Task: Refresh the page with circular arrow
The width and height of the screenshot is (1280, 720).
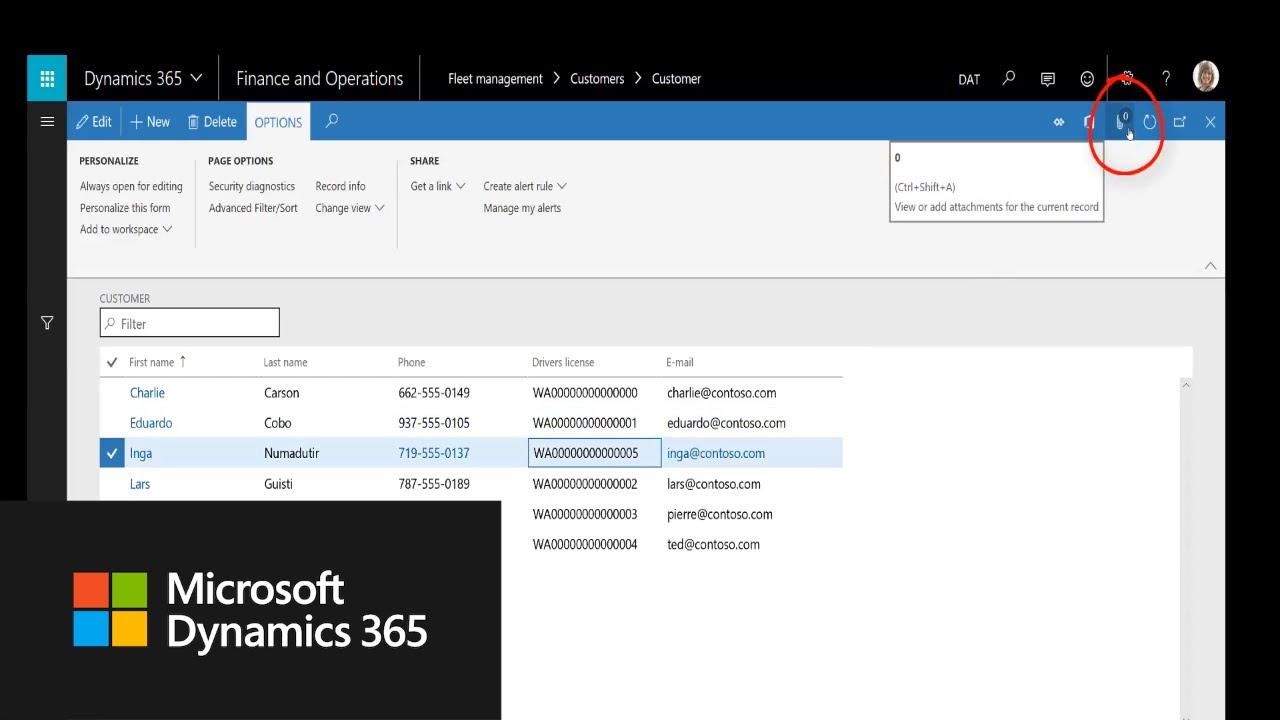Action: coord(1150,122)
